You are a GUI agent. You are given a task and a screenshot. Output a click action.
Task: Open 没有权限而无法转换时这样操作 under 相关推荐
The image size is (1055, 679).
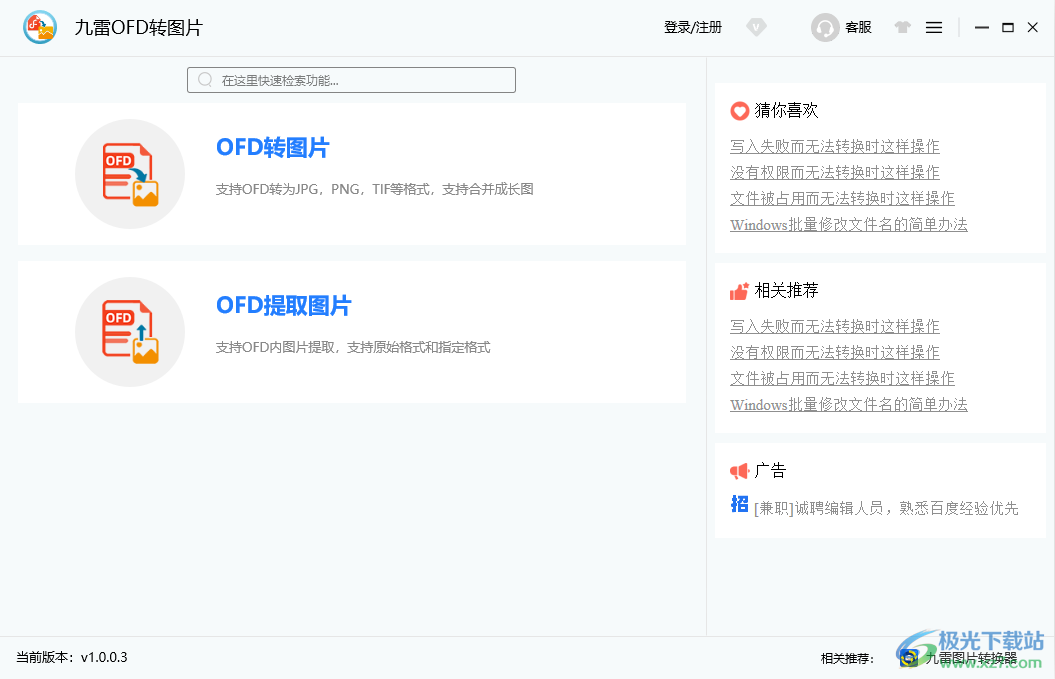pyautogui.click(x=834, y=353)
